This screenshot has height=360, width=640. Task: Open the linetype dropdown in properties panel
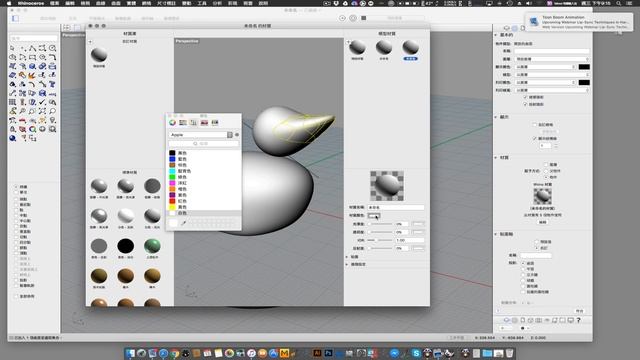(552, 75)
